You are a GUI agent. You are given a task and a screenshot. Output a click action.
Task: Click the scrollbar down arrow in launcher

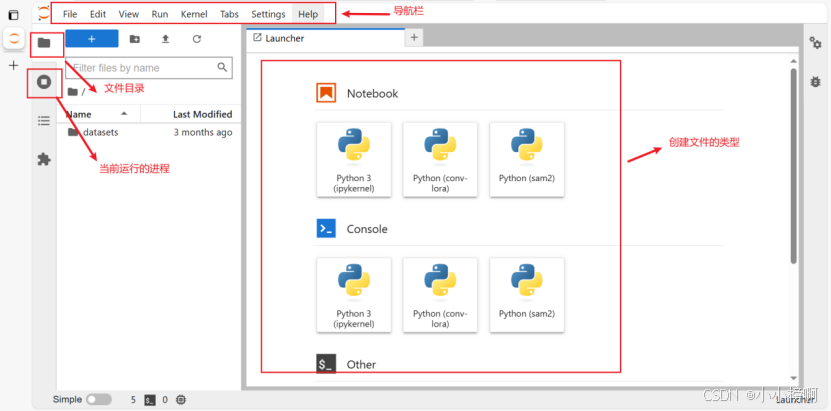pyautogui.click(x=793, y=378)
